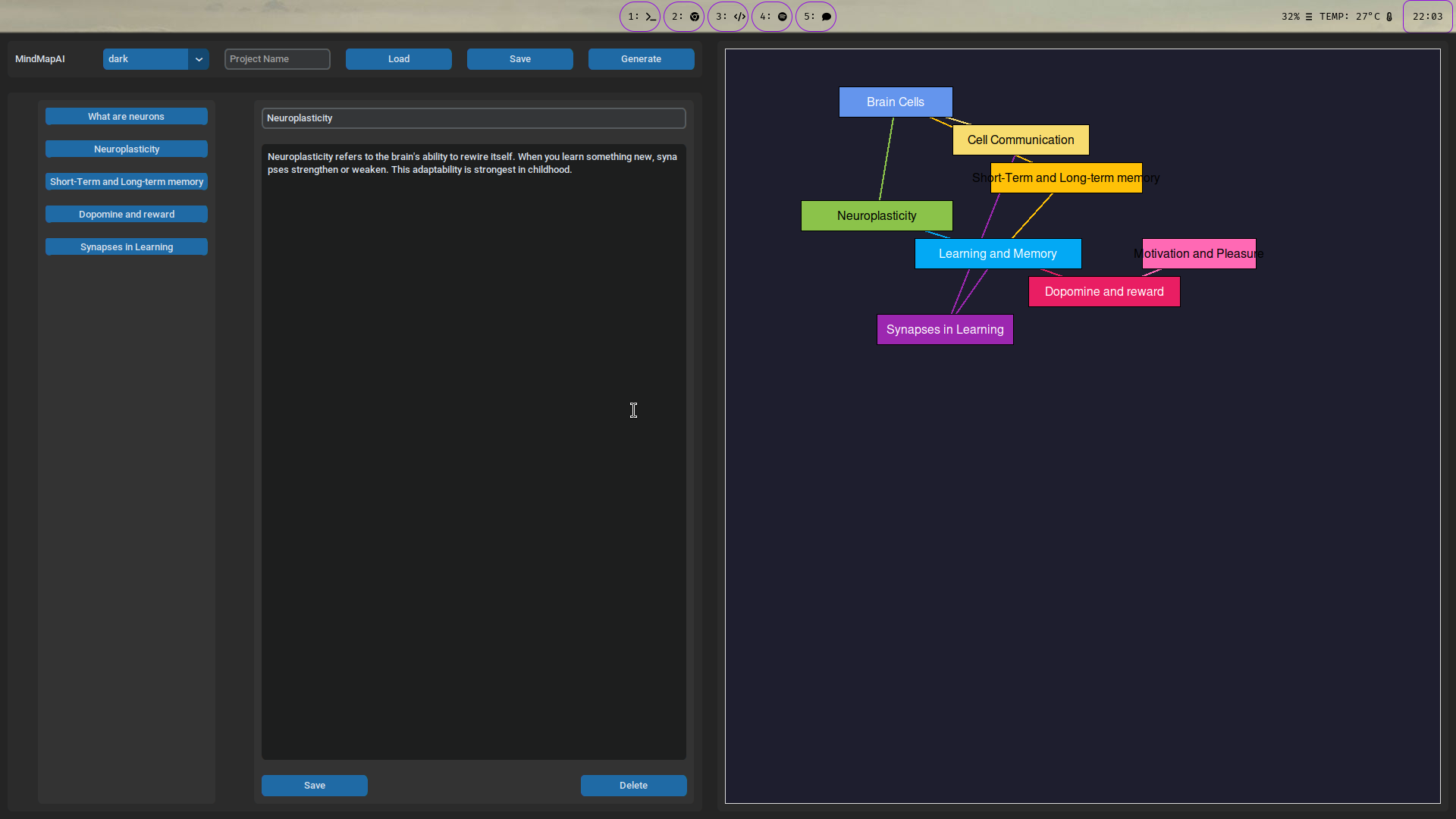Click the dark theme combo box
Viewport: 1456px width, 819px height.
coord(146,59)
